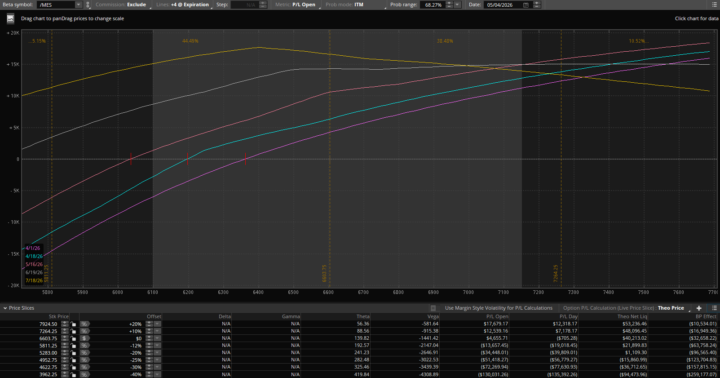Add a new price slice with the plus icon
The height and width of the screenshot is (378, 720).
point(699,308)
